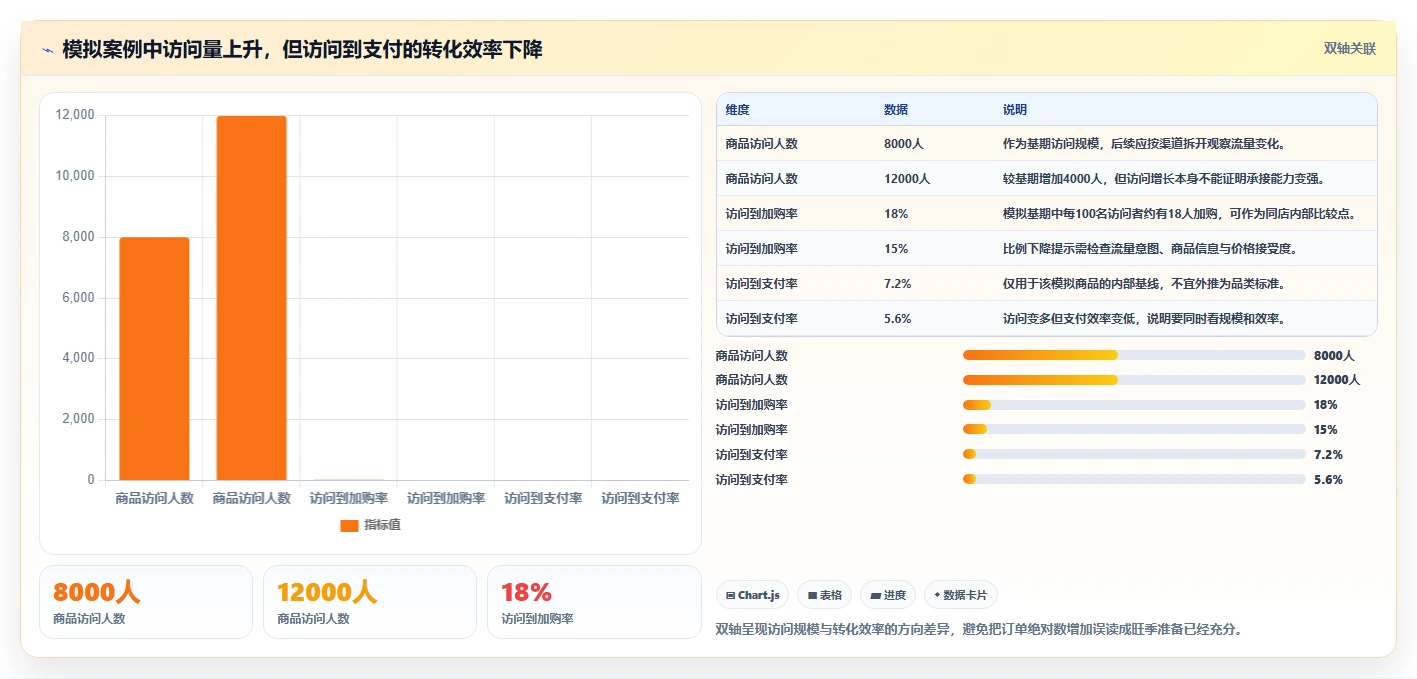Click the 说明 table column header
The width and height of the screenshot is (1417, 679).
coord(1015,110)
